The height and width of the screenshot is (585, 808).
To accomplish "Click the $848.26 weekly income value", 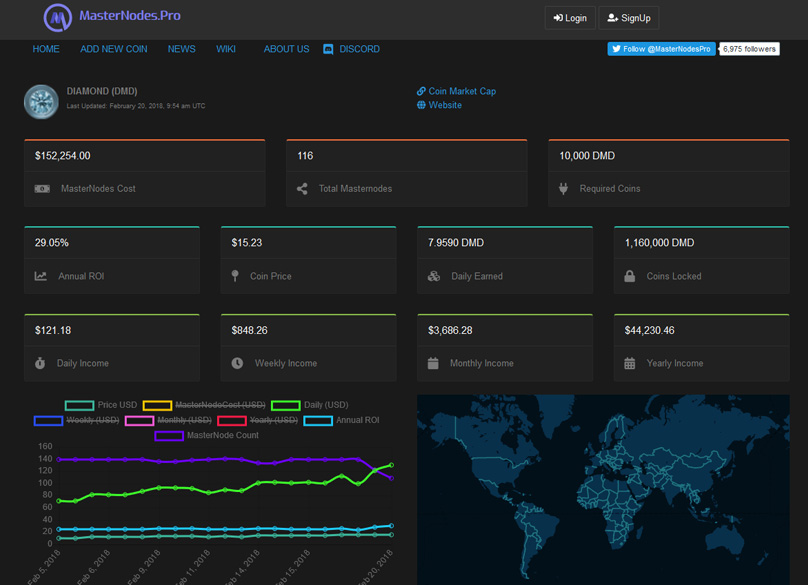I will pos(249,330).
